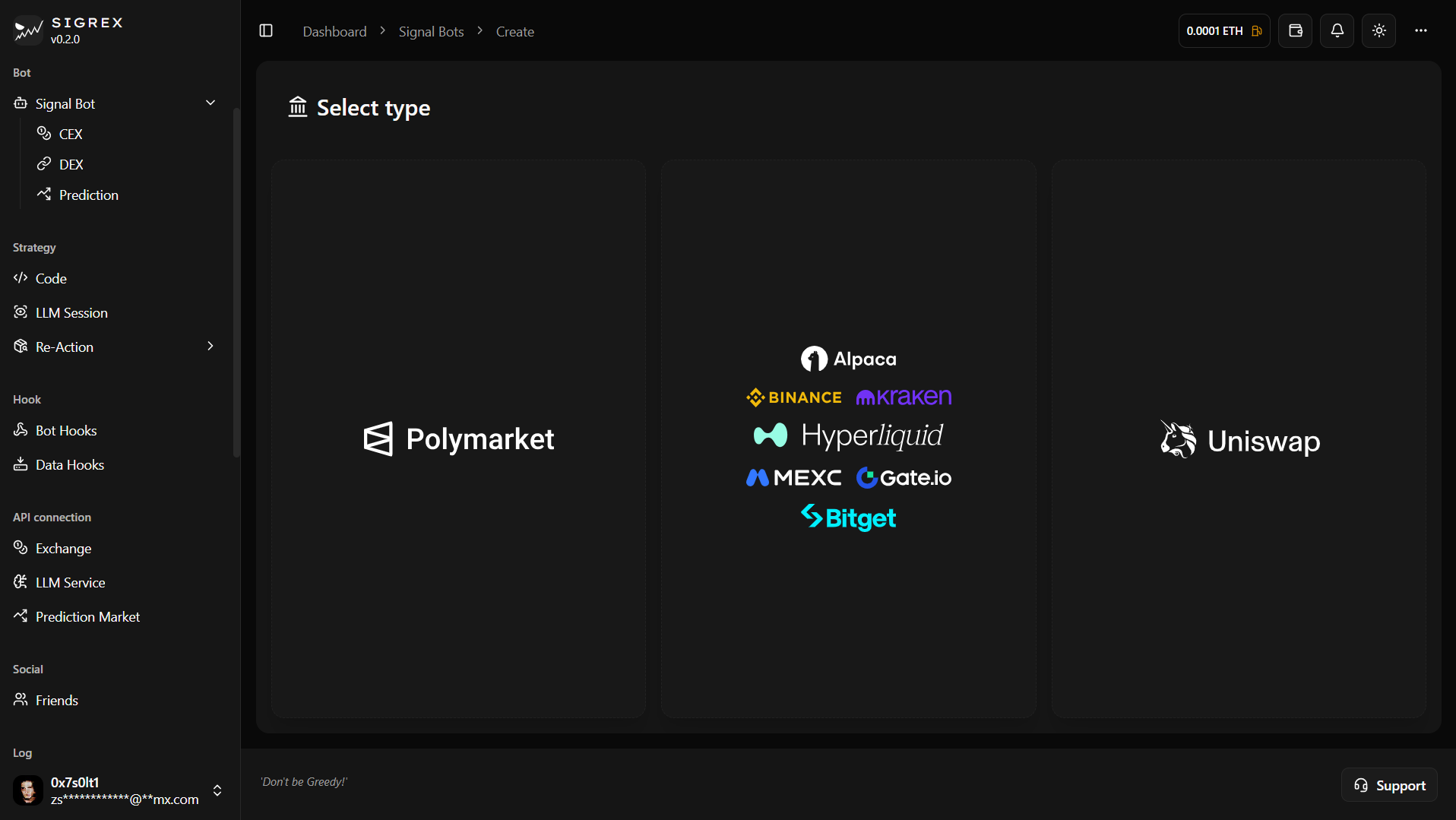Image resolution: width=1456 pixels, height=820 pixels.
Task: Select the Polymarket type card
Action: coord(459,438)
